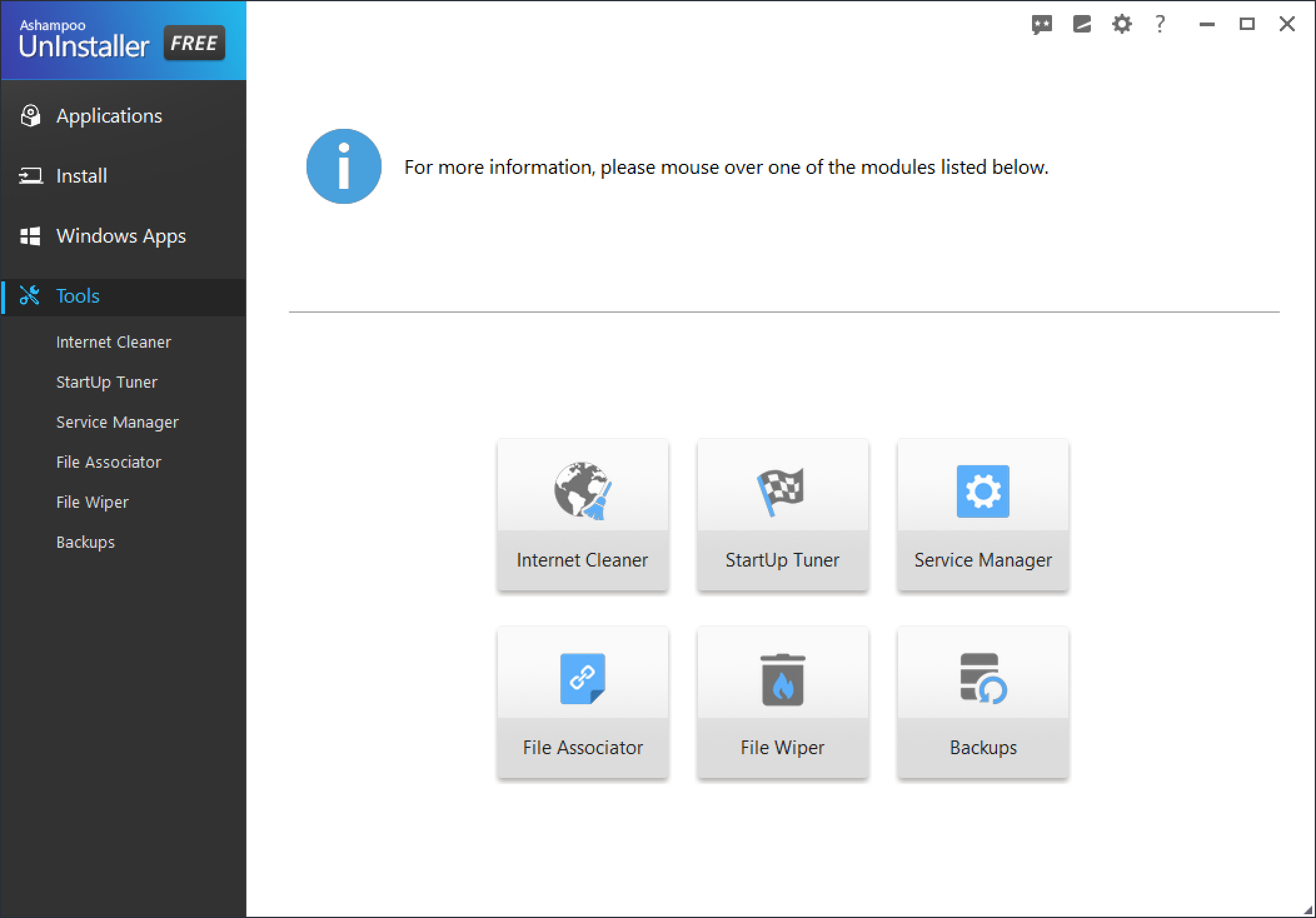
Task: Click the StartUp Tuner tile label
Action: [x=782, y=560]
